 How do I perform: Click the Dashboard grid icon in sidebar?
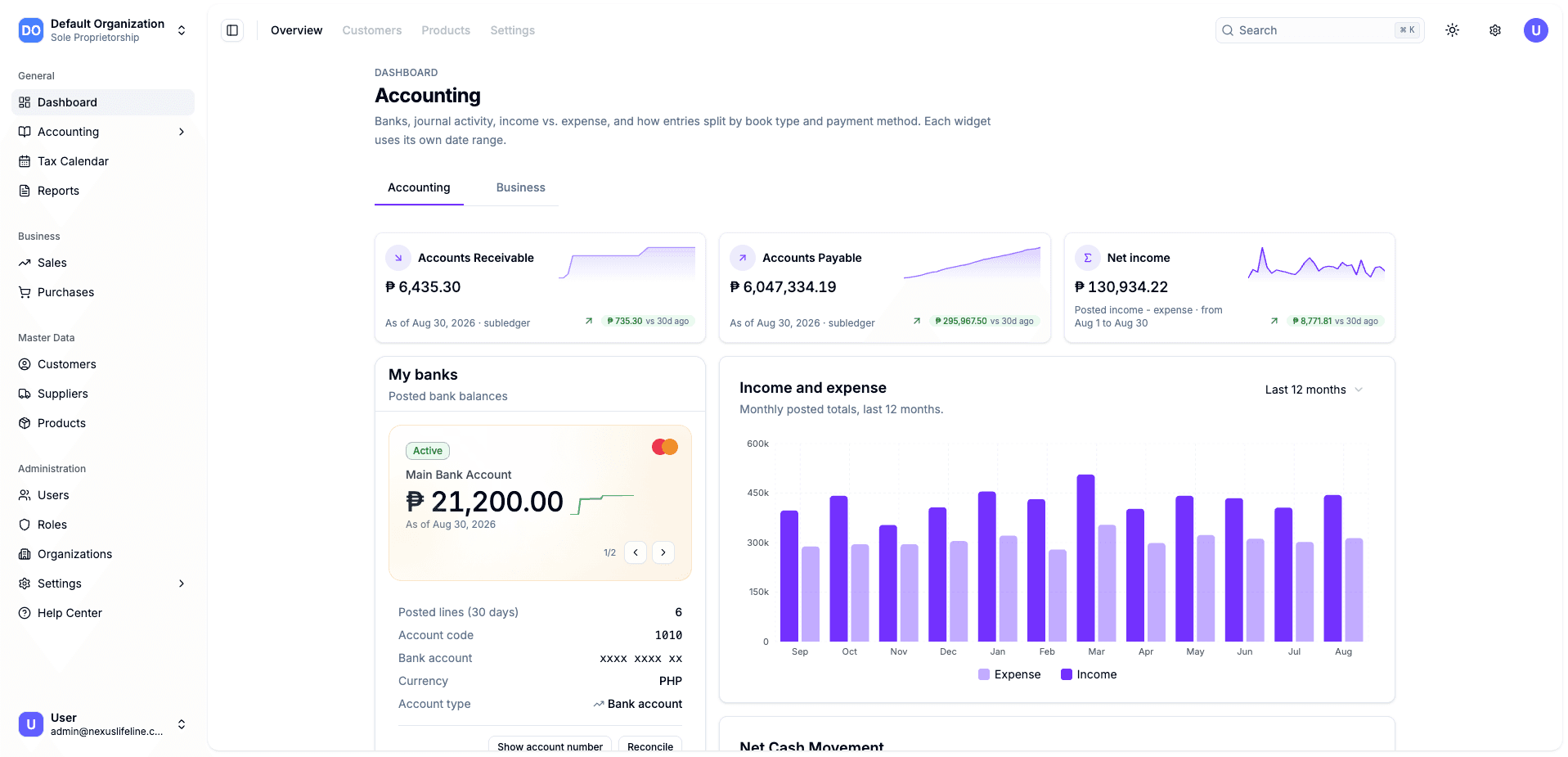[x=25, y=102]
